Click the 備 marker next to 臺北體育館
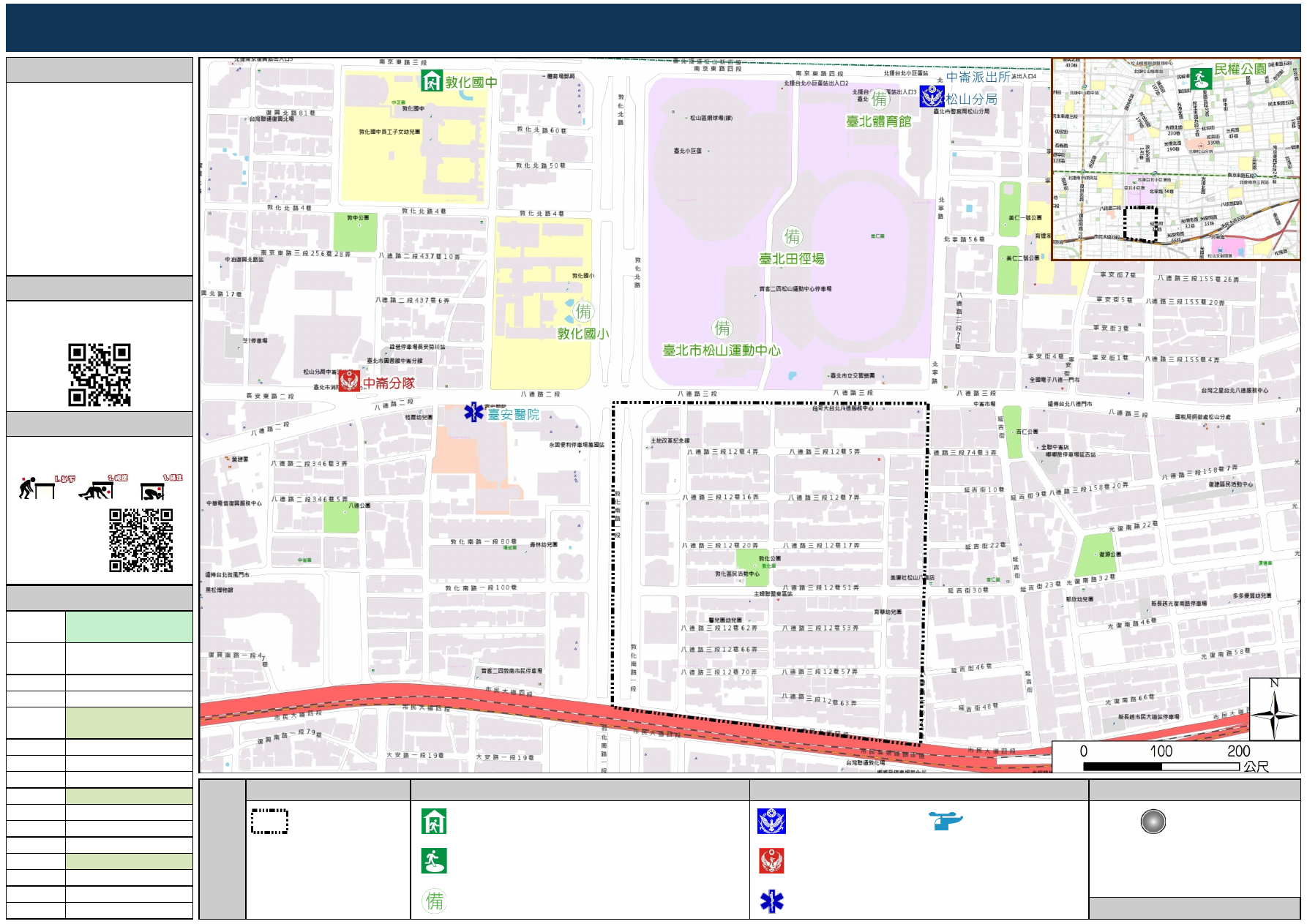This screenshot has height=924, width=1307. 879,99
